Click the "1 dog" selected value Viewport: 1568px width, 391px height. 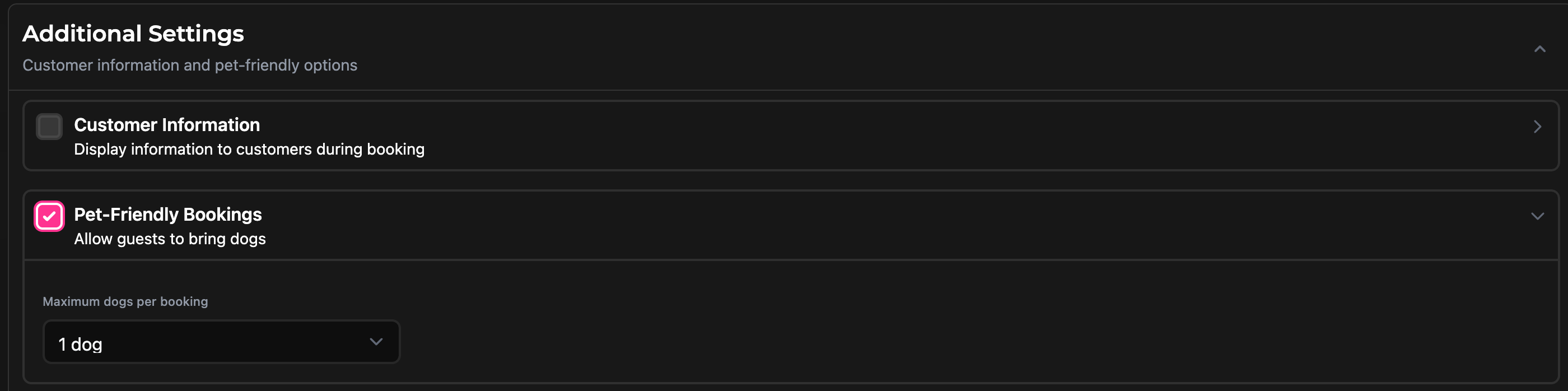coord(80,344)
